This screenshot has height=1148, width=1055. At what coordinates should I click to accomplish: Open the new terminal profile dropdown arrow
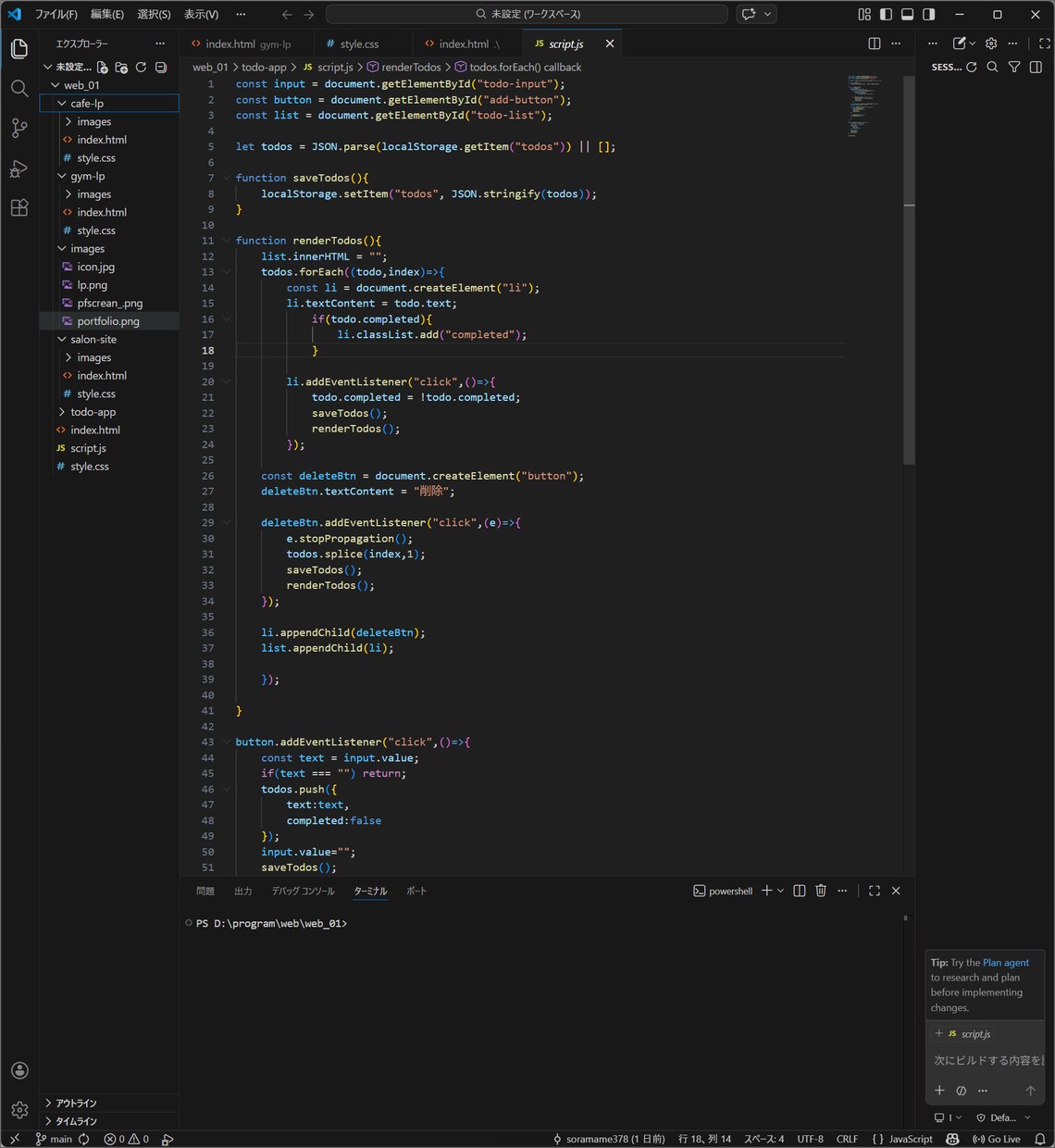click(x=780, y=891)
